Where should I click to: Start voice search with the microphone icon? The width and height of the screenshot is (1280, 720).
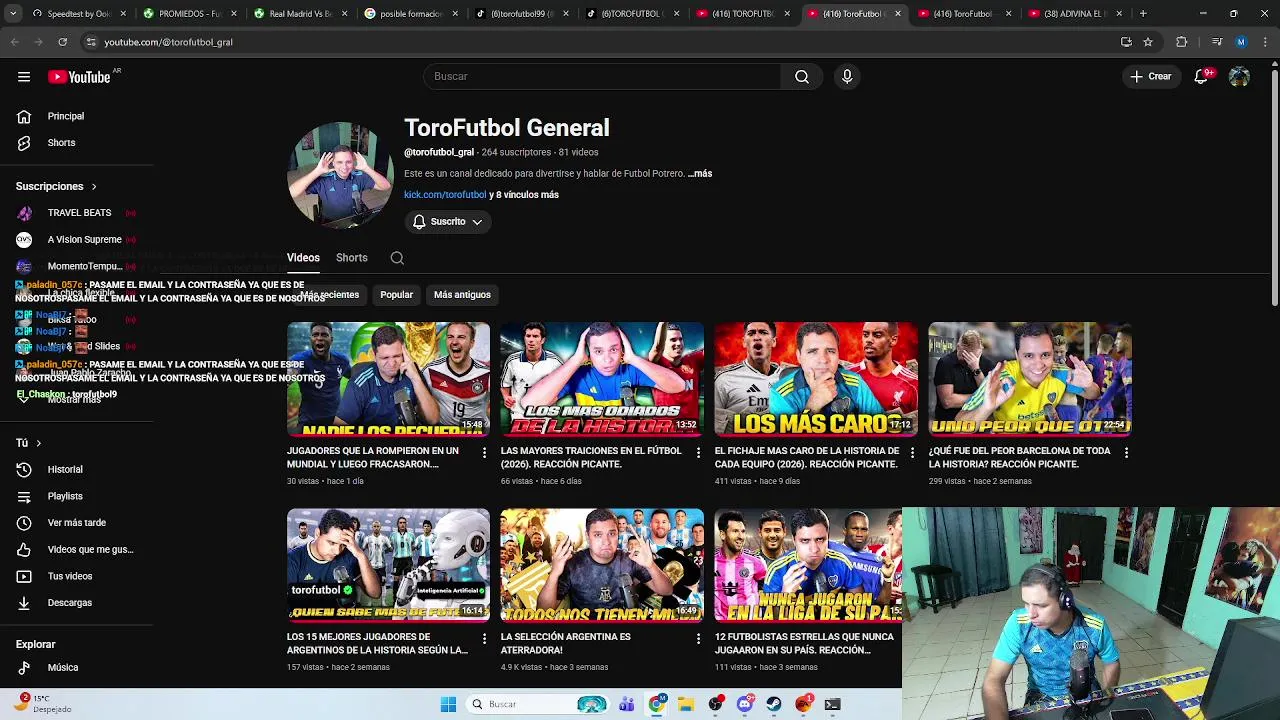[847, 77]
